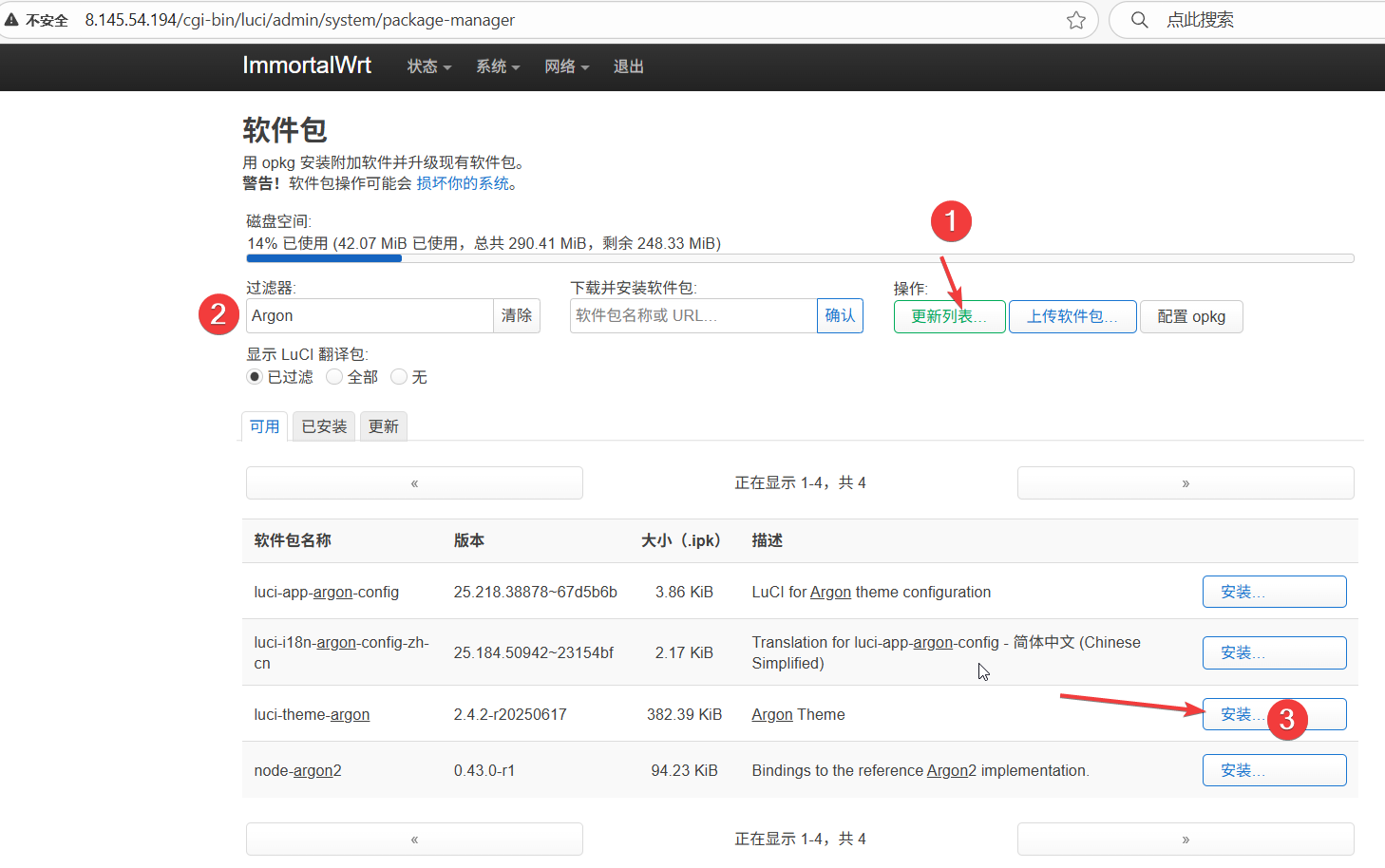The height and width of the screenshot is (868, 1385).
Task: Select the 无 radio option
Action: coord(399,377)
